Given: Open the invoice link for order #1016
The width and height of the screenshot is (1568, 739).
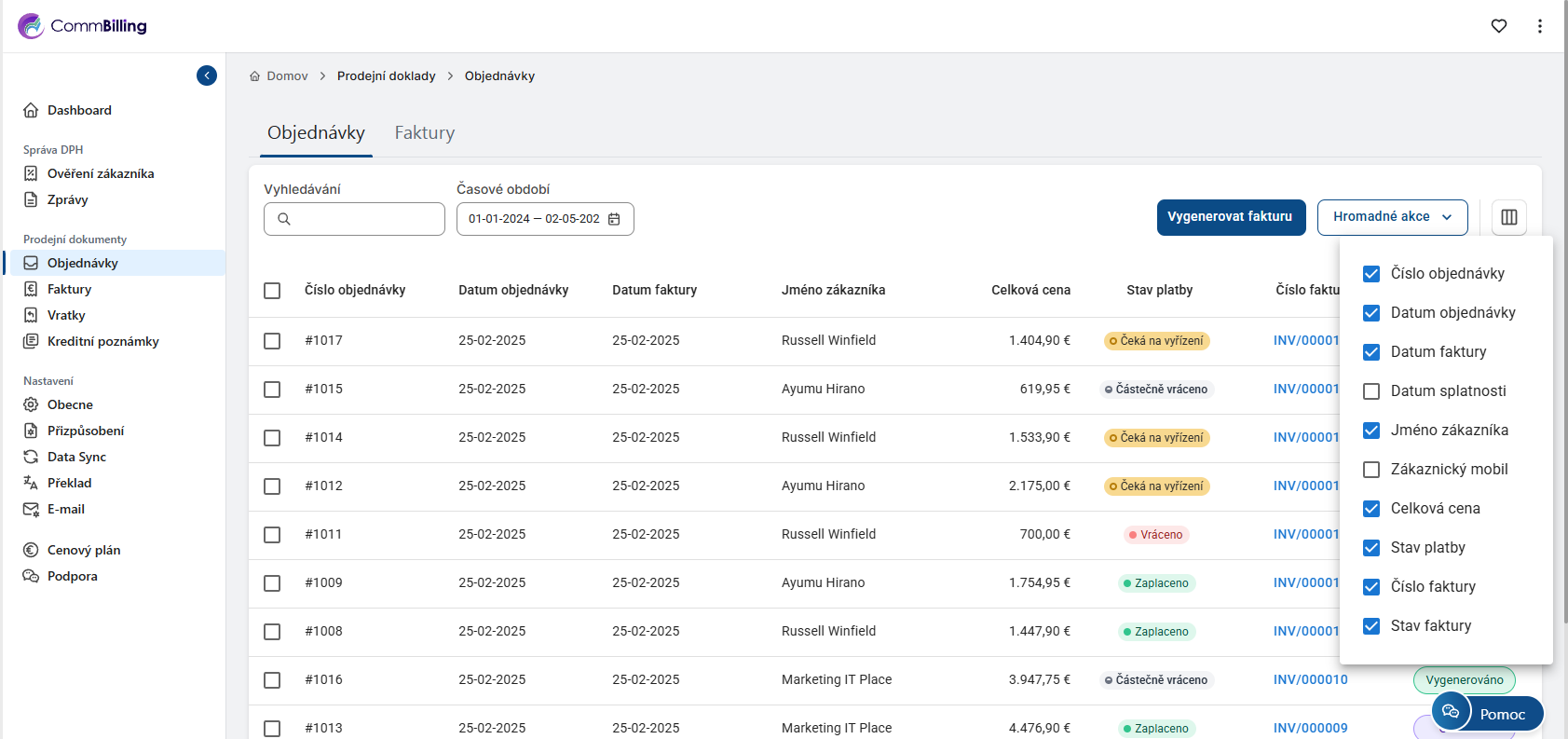Looking at the screenshot, I should [x=1310, y=679].
